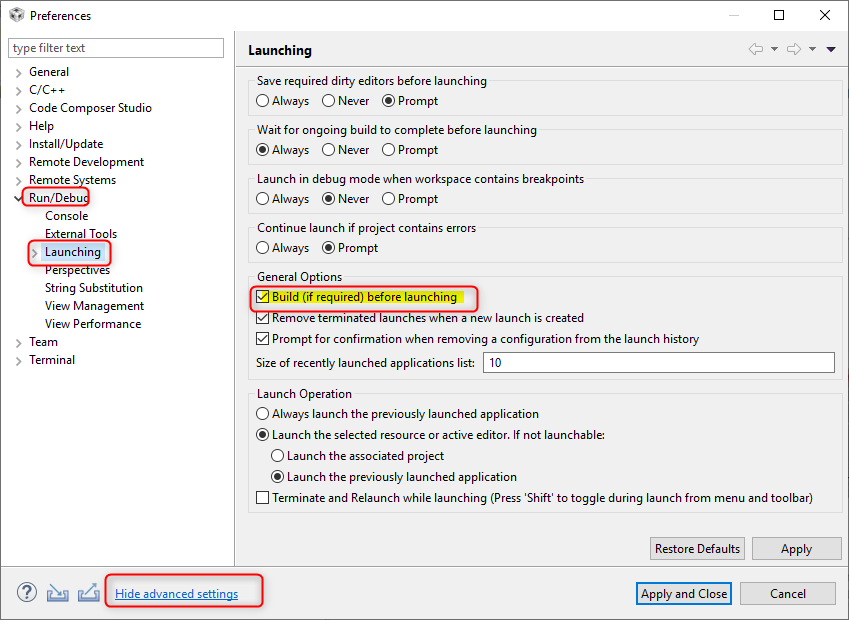Viewport: 849px width, 620px height.
Task: Open forward history dropdown arrow
Action: (x=812, y=50)
